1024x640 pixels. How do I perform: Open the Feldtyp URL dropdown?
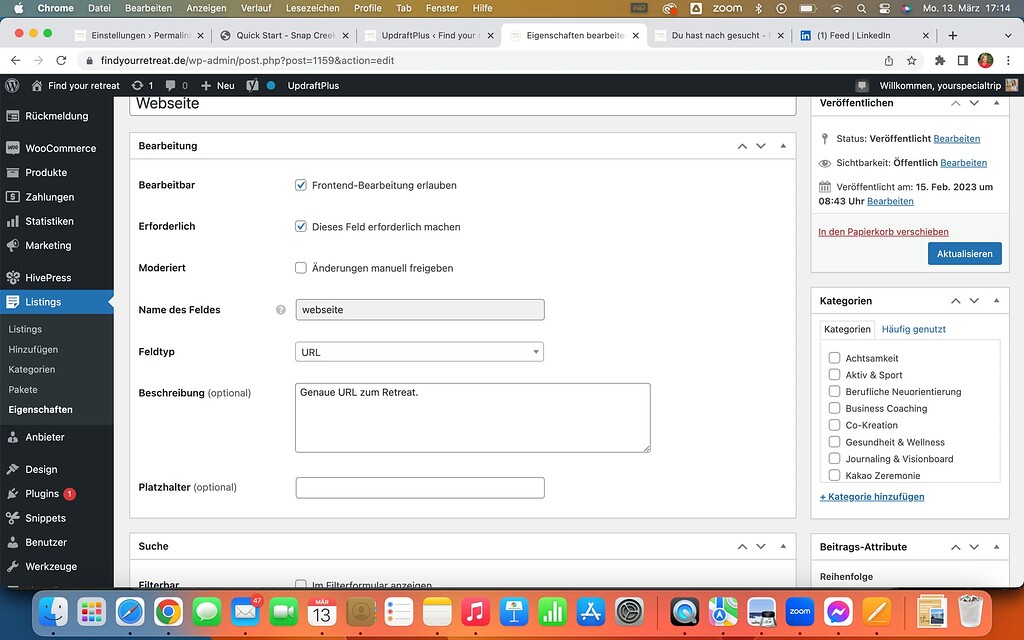pyautogui.click(x=419, y=351)
